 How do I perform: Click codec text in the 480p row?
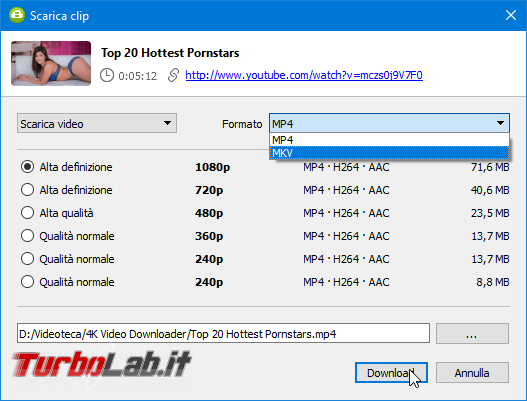click(346, 213)
